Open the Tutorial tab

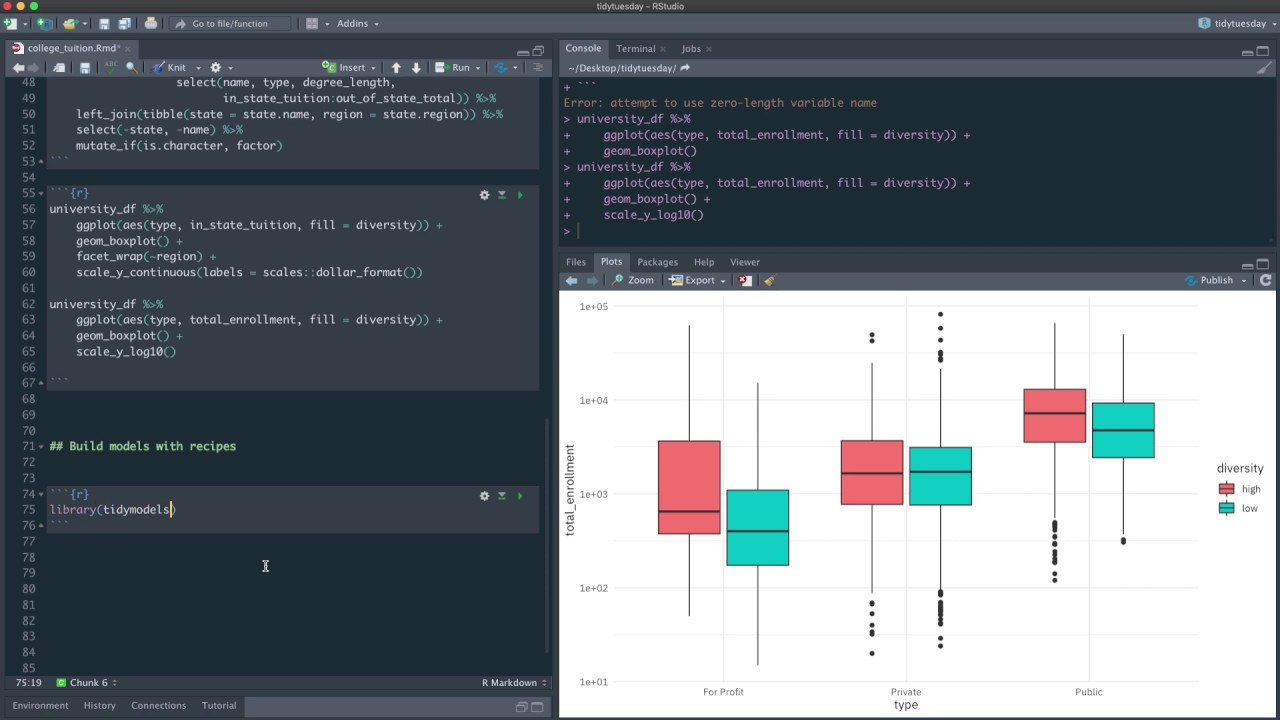click(x=219, y=706)
